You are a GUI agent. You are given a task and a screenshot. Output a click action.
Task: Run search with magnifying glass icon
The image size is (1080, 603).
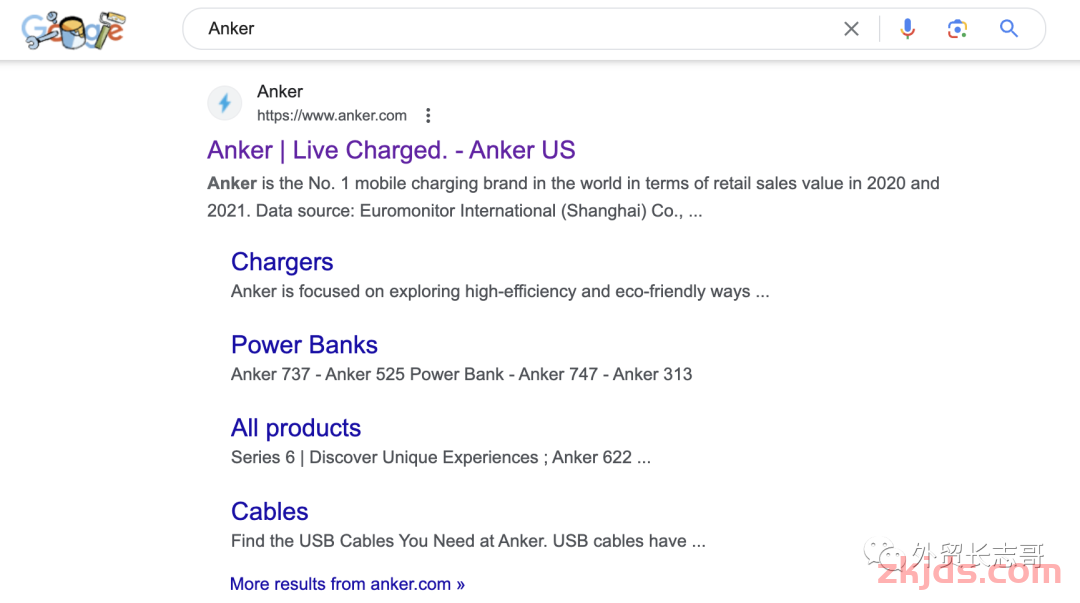tap(1008, 29)
